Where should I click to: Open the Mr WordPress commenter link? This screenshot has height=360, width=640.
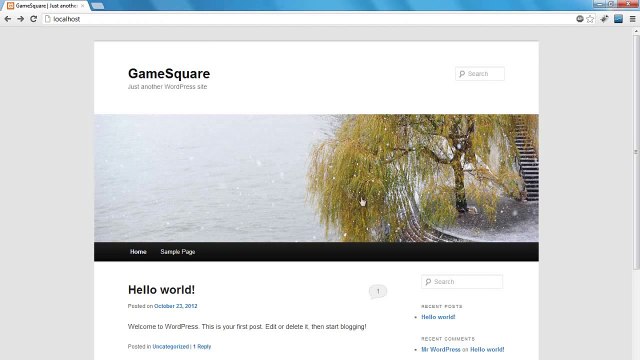click(441, 350)
